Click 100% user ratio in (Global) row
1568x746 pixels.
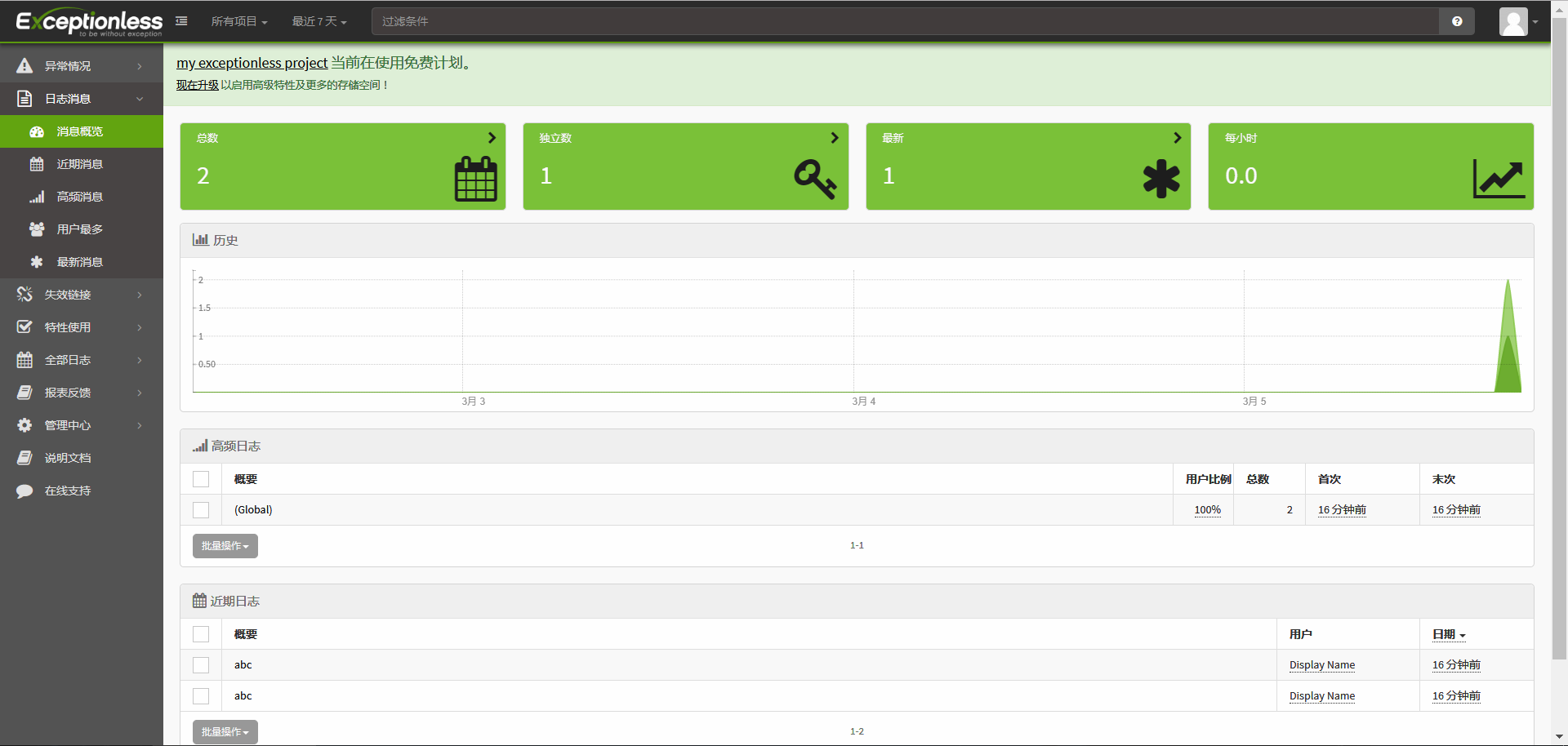point(1207,510)
